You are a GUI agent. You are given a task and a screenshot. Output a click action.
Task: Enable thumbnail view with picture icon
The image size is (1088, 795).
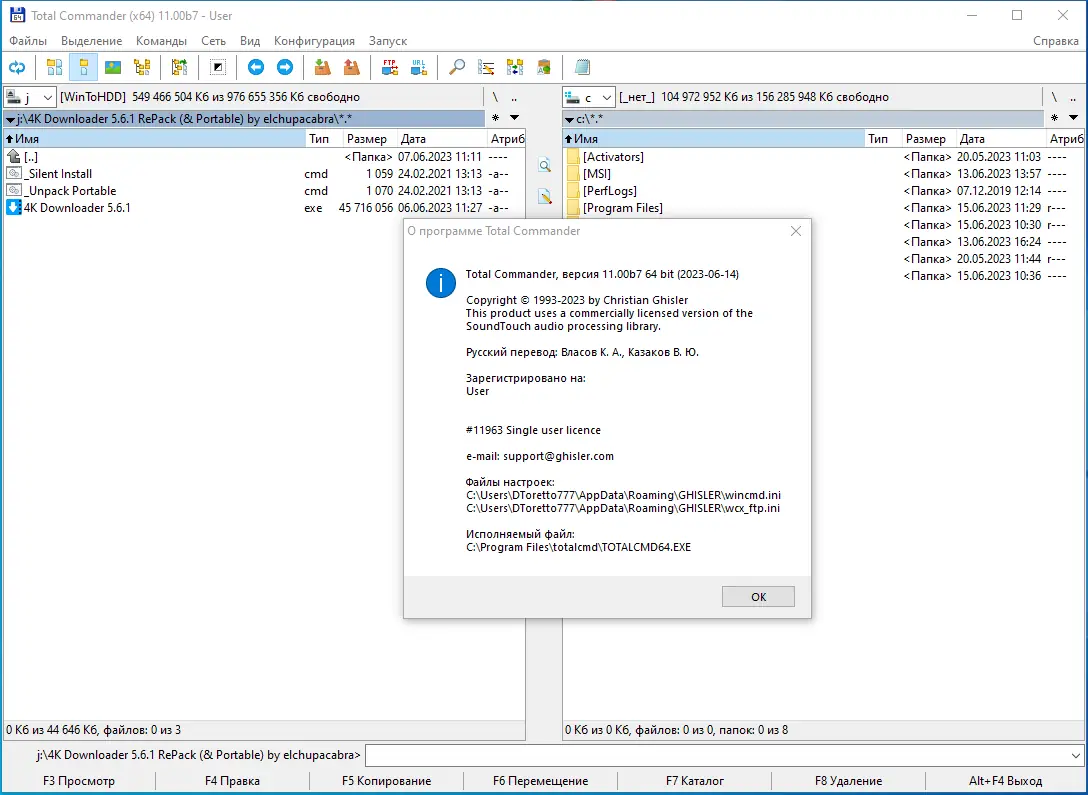click(113, 67)
